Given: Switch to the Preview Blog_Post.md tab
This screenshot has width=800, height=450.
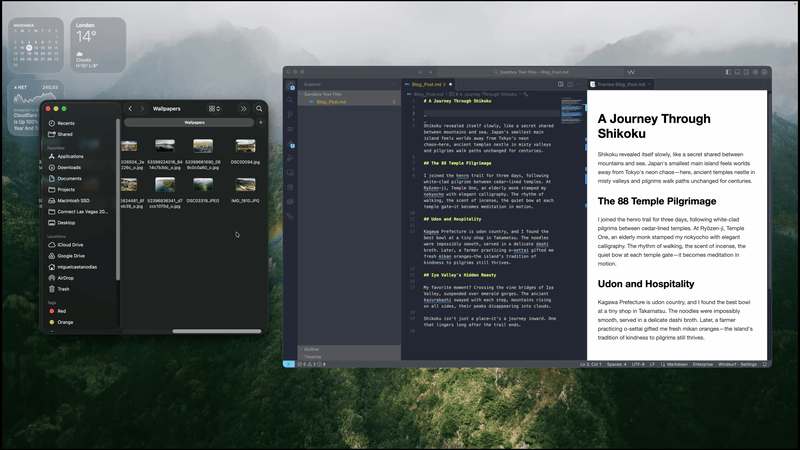Looking at the screenshot, I should (x=621, y=84).
